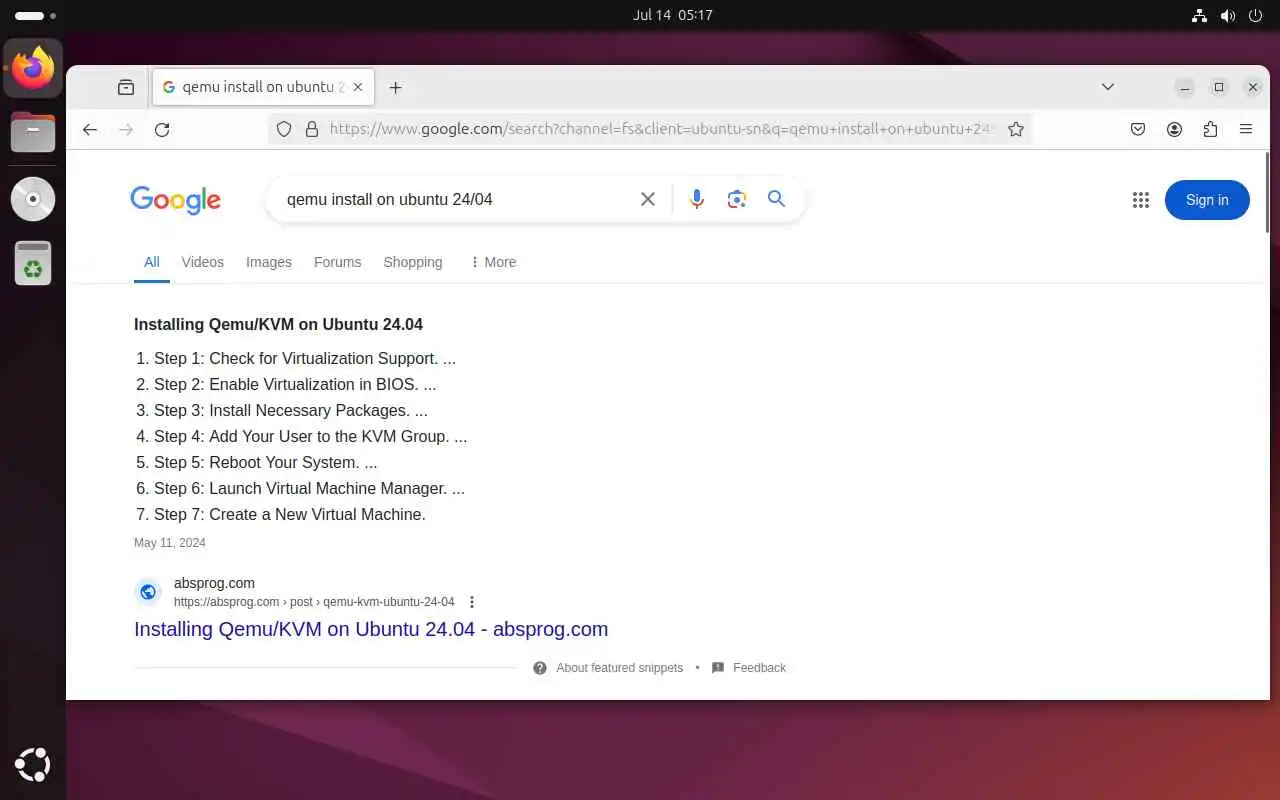Click the site padlock icon
Viewport: 1280px width, 800px height.
[311, 129]
